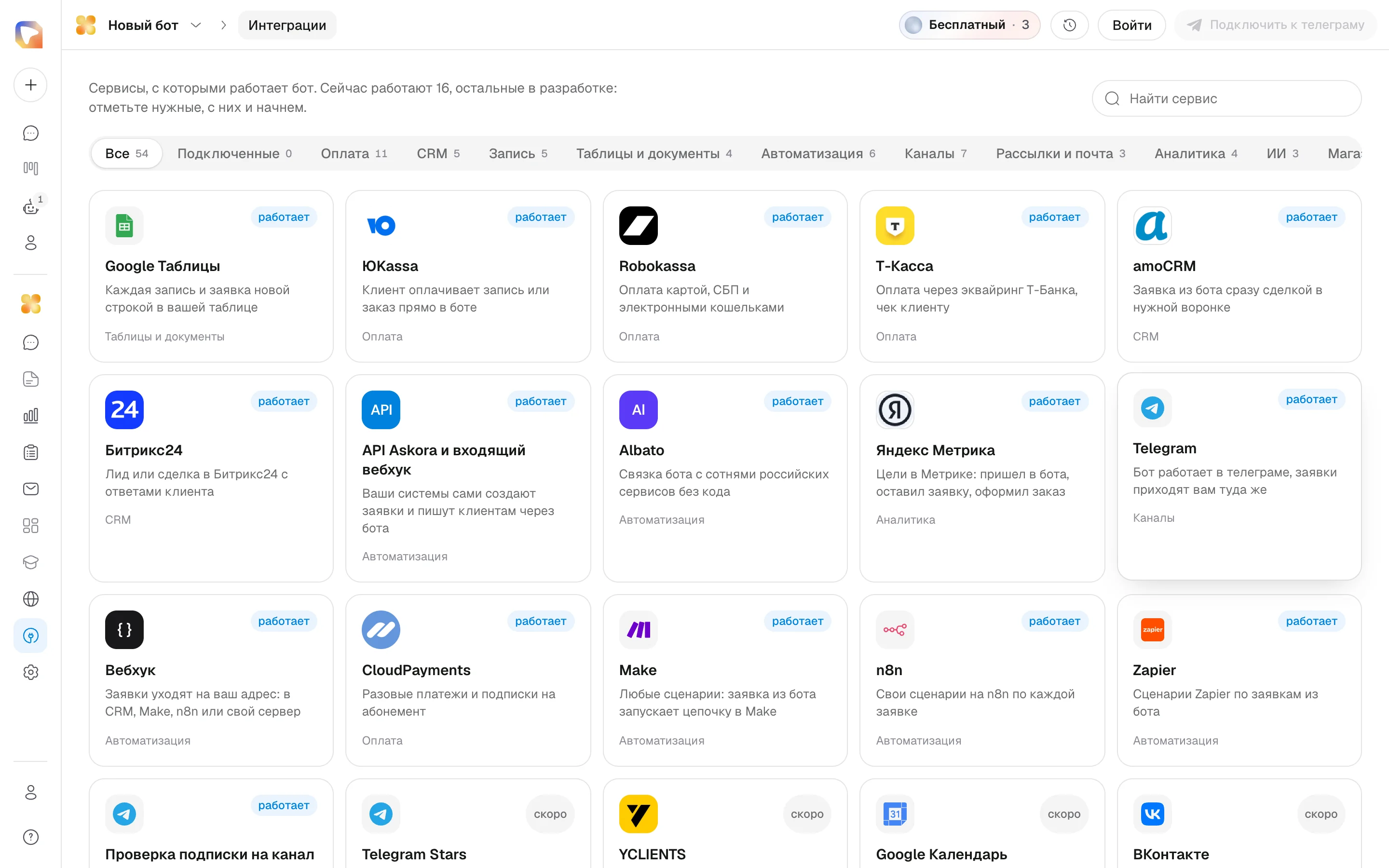Image resolution: width=1389 pixels, height=868 pixels.
Task: Open the Интеграции breadcrumb
Action: 287,25
